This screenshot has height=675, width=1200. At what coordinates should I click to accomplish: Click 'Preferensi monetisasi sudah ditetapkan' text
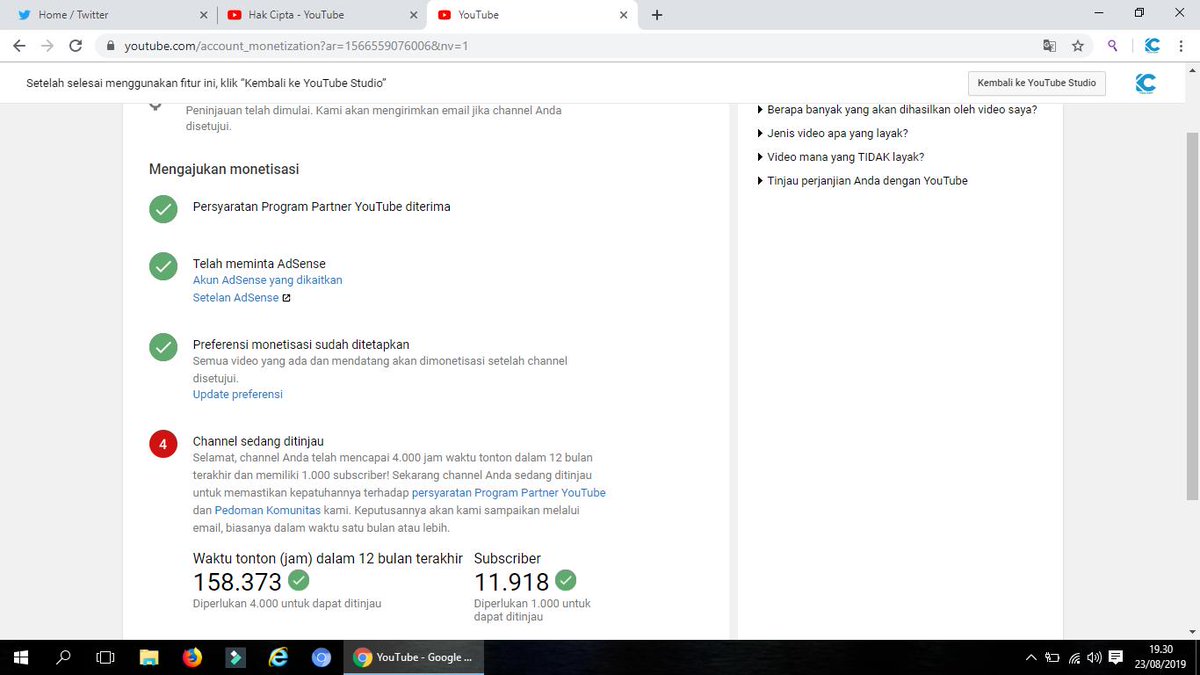point(301,344)
